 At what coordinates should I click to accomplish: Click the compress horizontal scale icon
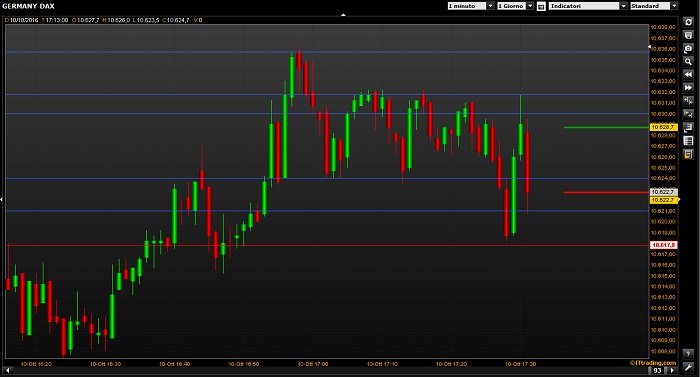688,101
